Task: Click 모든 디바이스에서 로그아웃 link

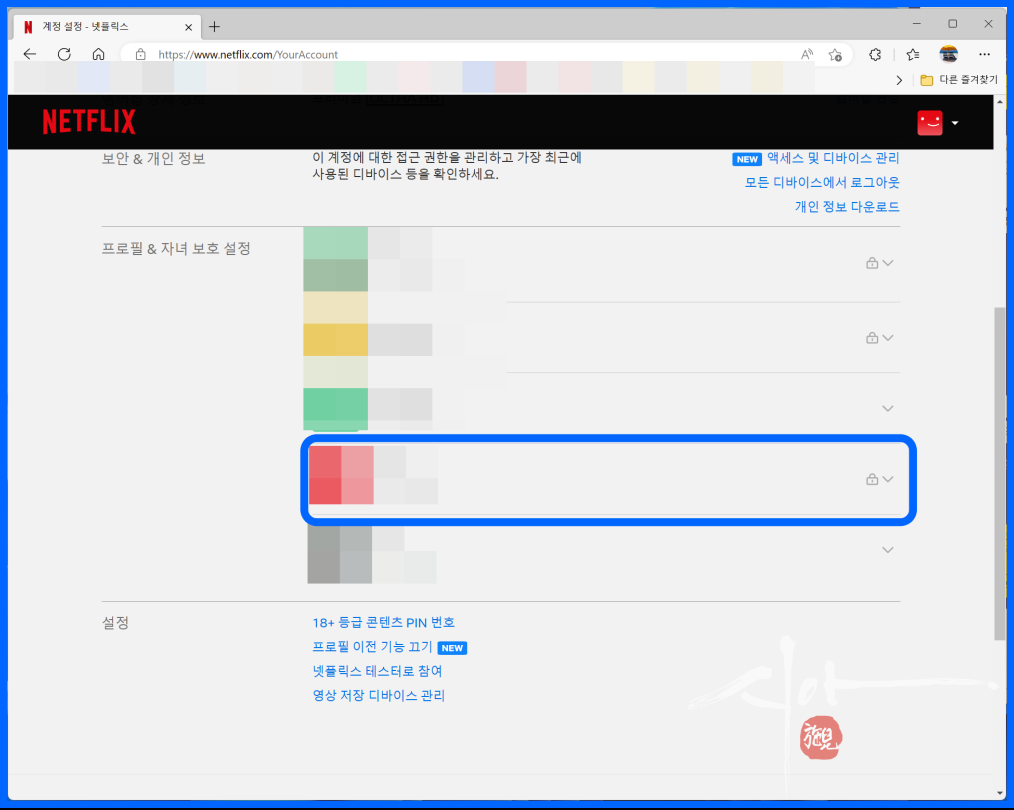Action: tap(822, 183)
